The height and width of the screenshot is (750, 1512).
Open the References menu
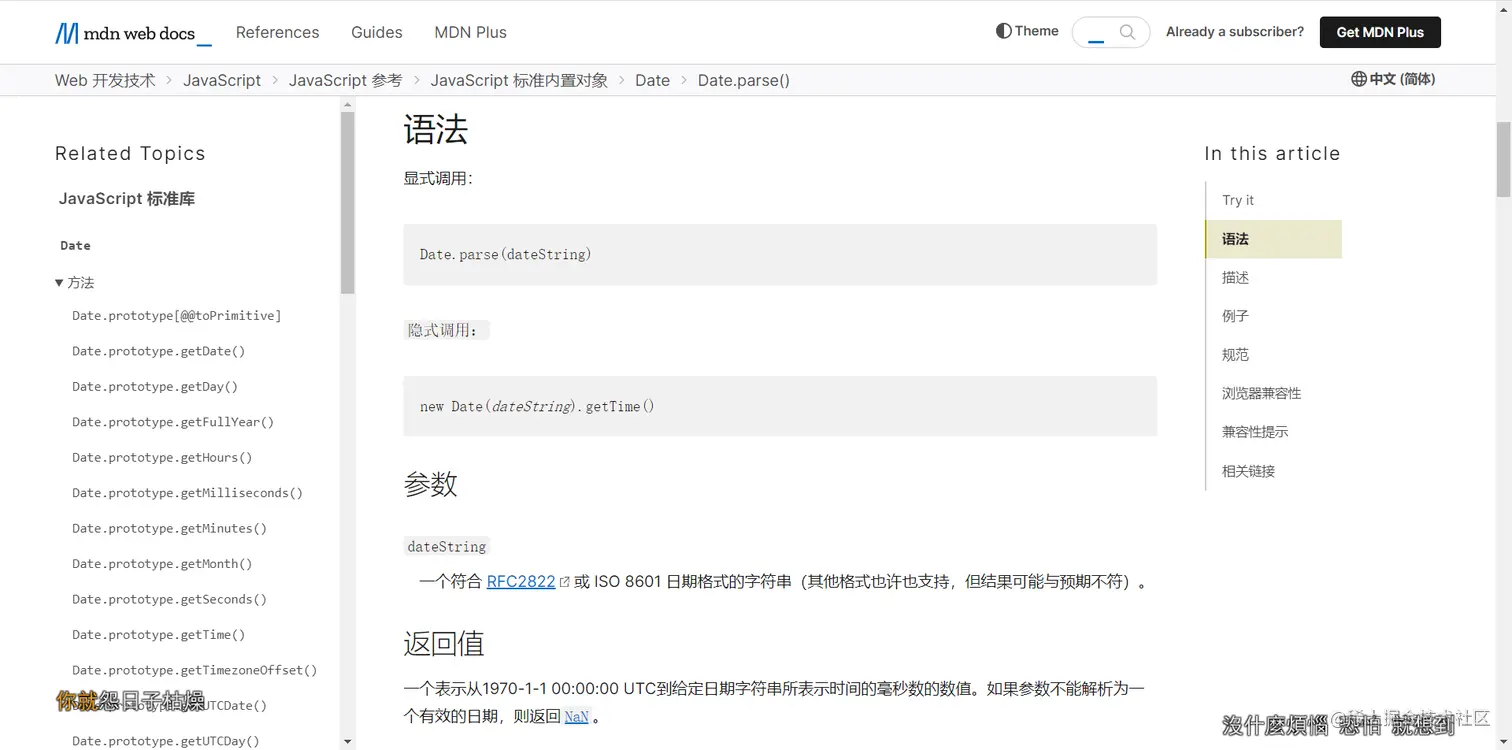click(x=277, y=32)
